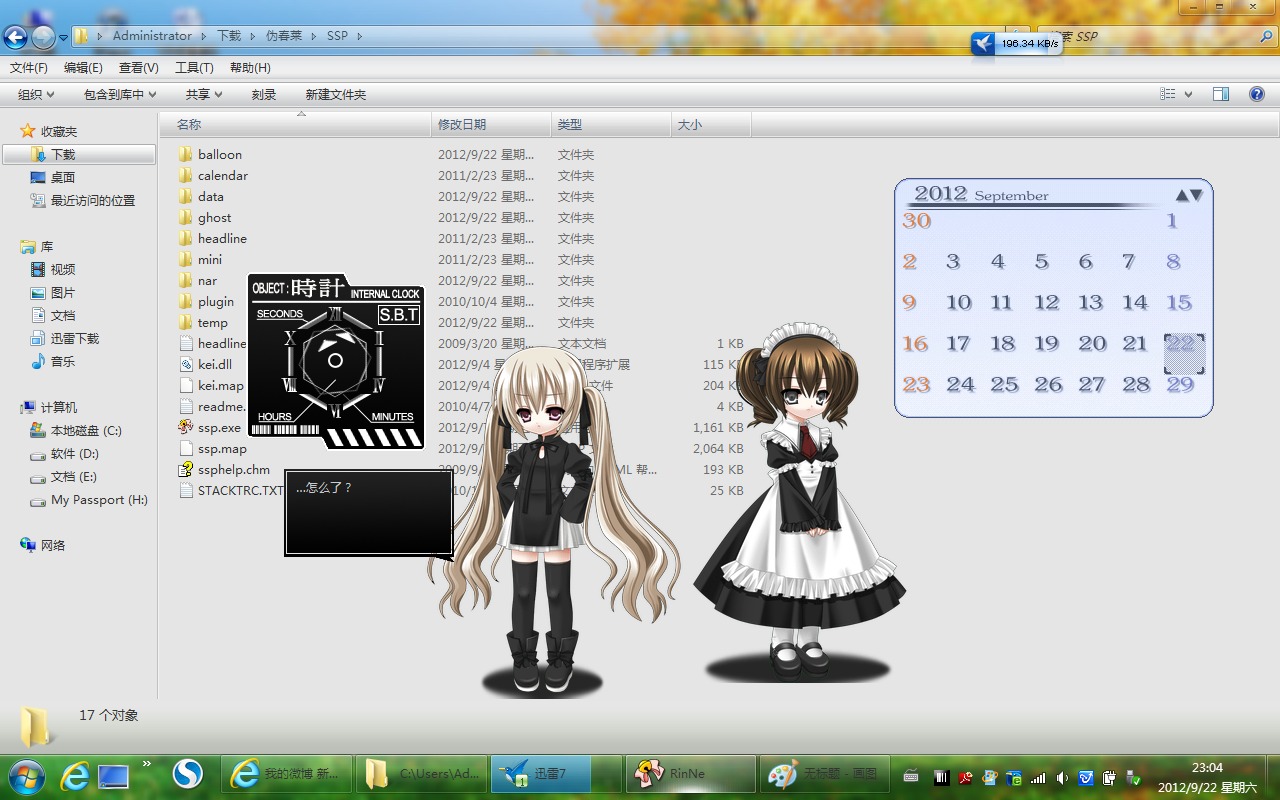Select the plugin folder icon
1280x800 pixels.
tap(186, 301)
